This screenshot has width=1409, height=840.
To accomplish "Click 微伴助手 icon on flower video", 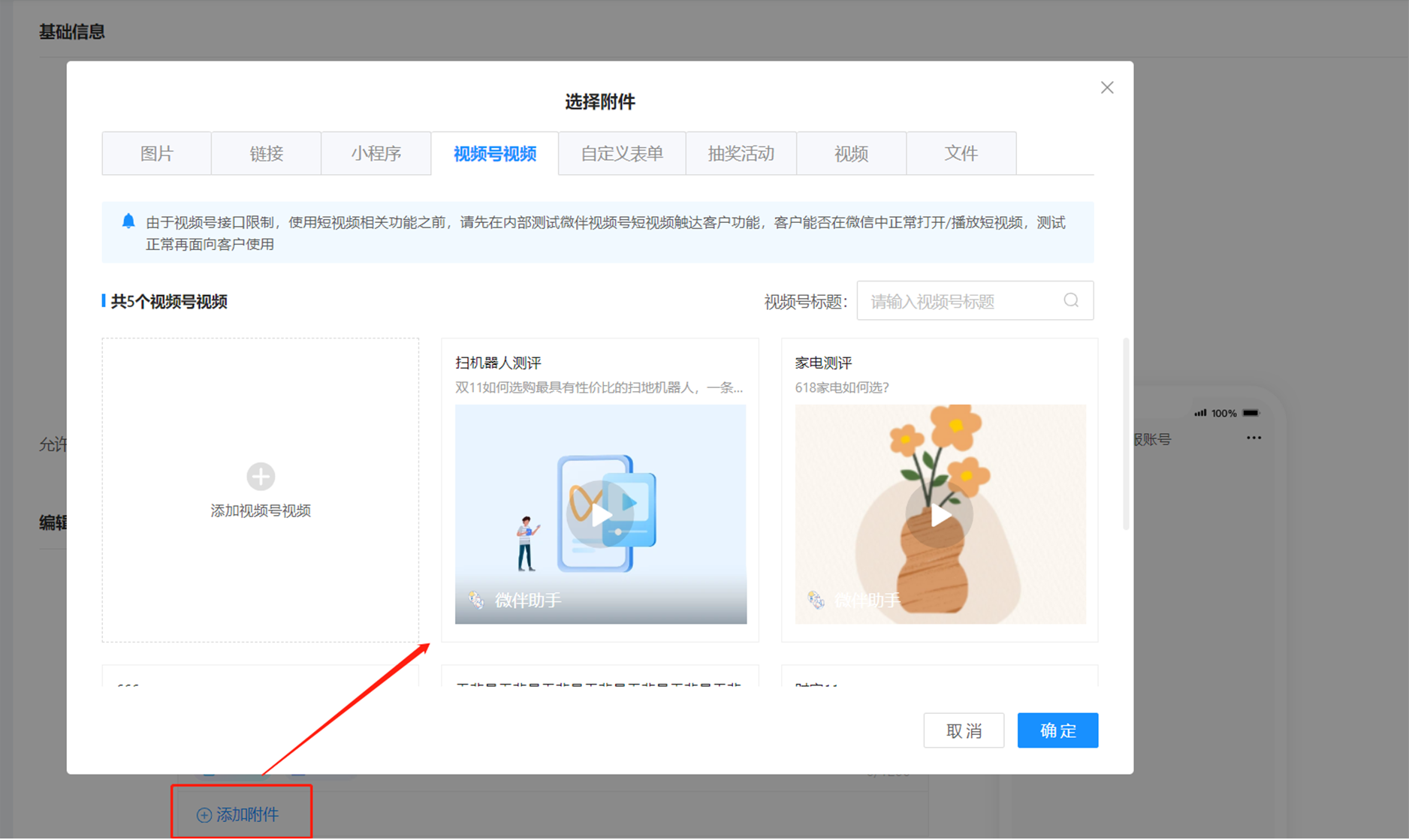I will click(x=816, y=600).
